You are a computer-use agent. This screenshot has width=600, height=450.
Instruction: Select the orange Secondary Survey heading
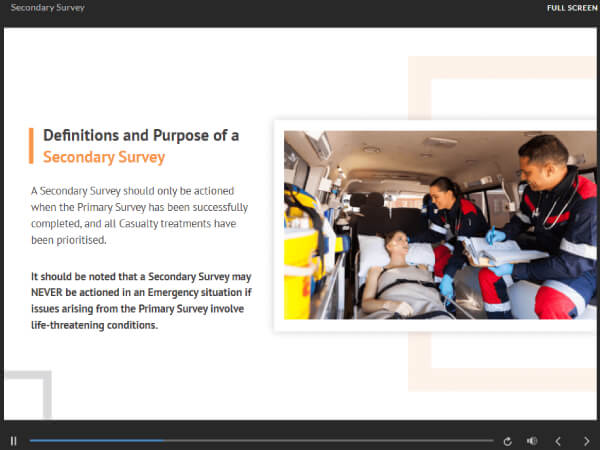[104, 157]
